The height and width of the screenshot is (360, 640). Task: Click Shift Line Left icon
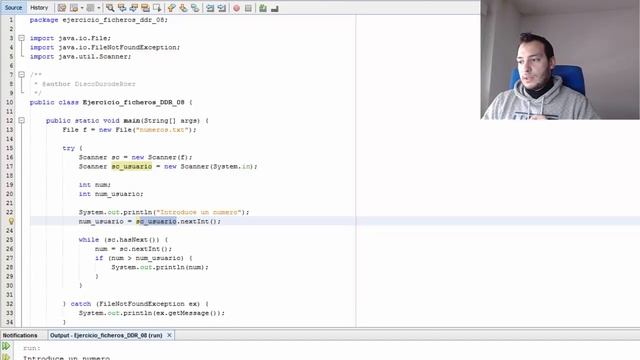tap(210, 8)
